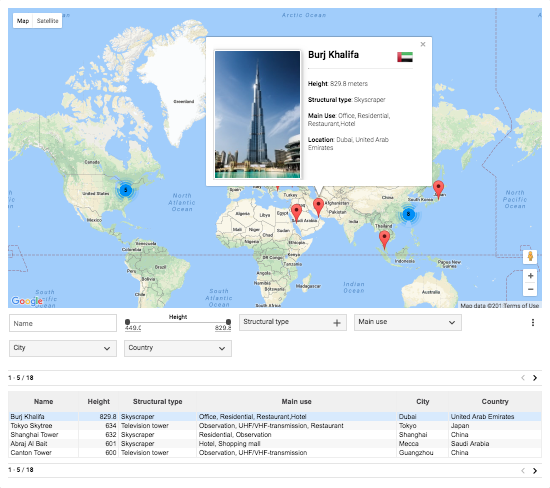Screen dimensions: 550x488
Task: Select the Burj Khalifa table row
Action: tap(275, 416)
